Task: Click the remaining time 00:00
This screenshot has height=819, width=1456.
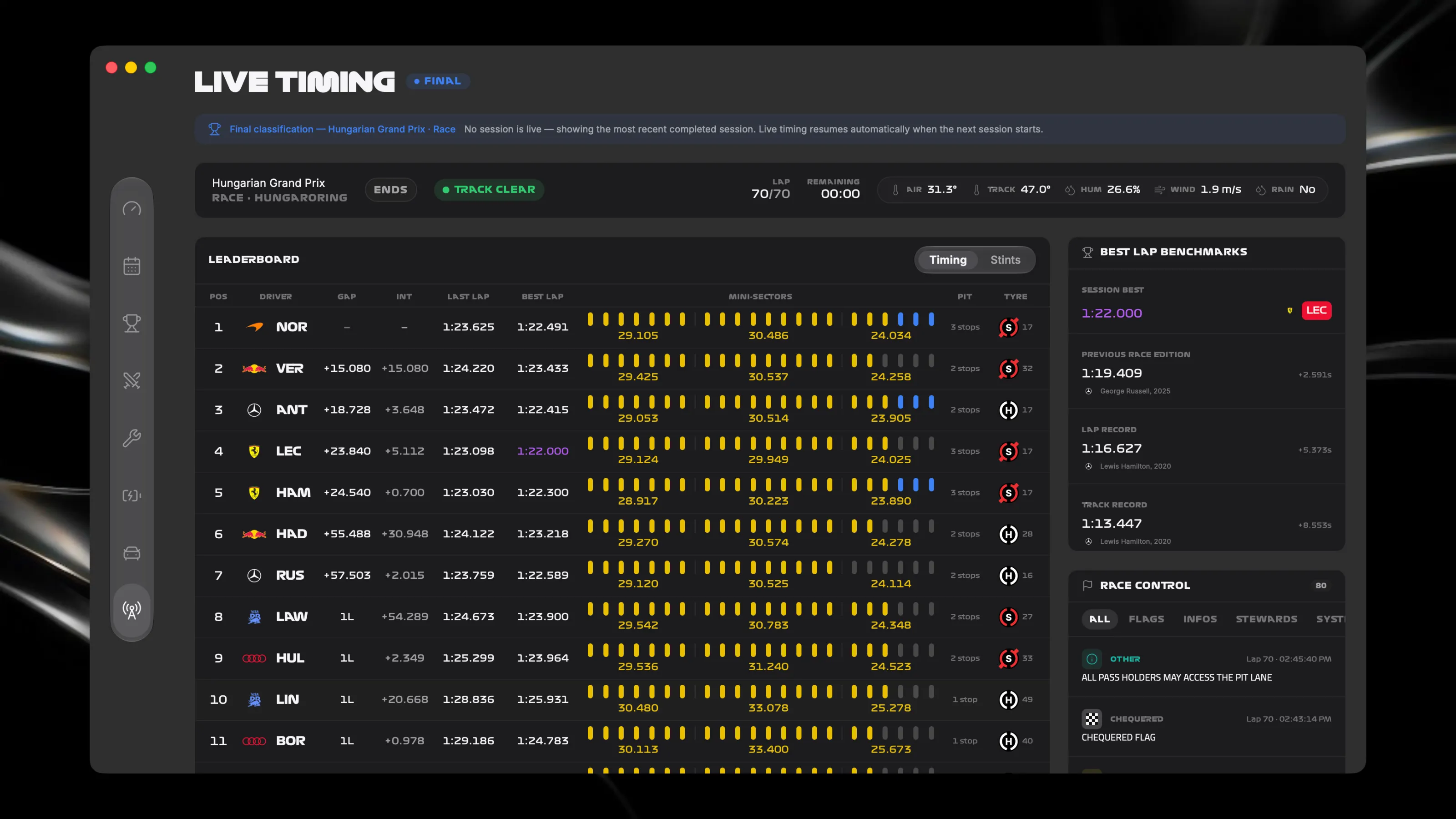Action: pyautogui.click(x=840, y=194)
